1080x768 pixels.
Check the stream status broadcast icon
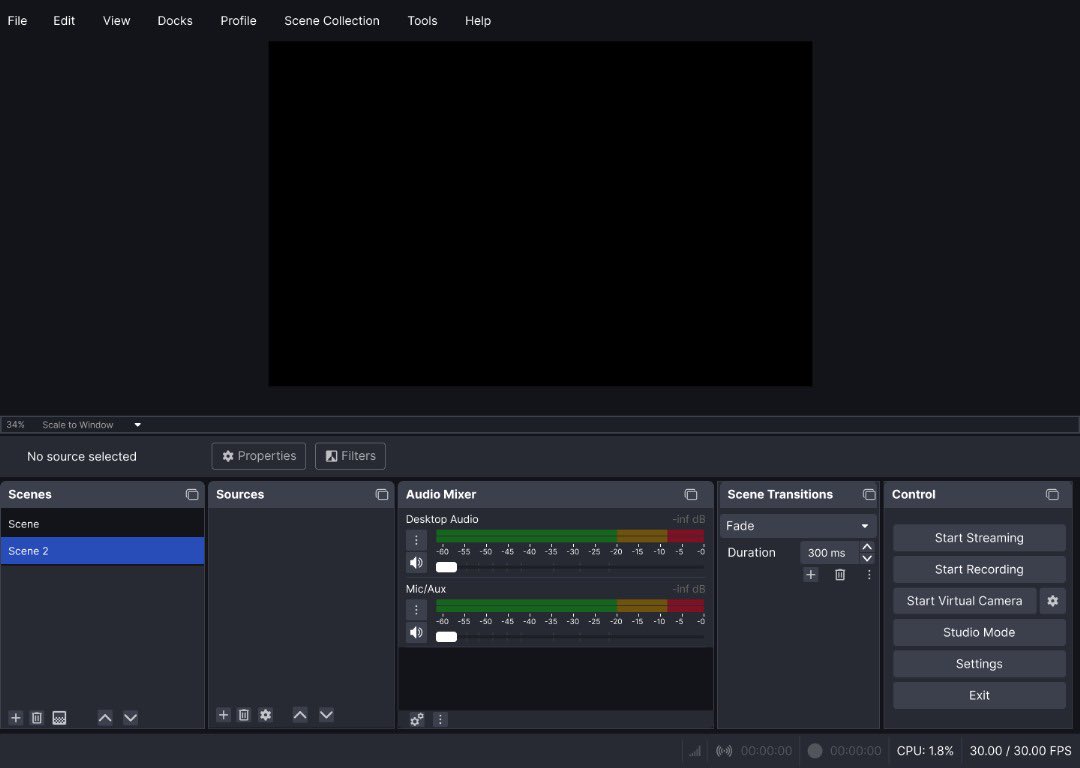pos(724,751)
